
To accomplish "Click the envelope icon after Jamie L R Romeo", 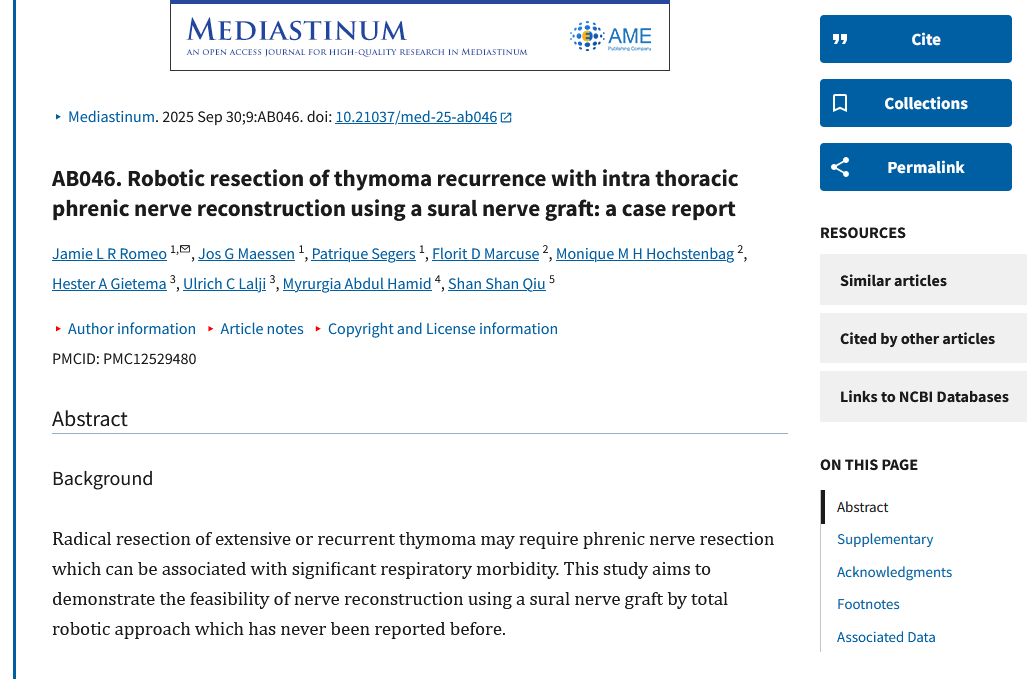I will click(185, 249).
